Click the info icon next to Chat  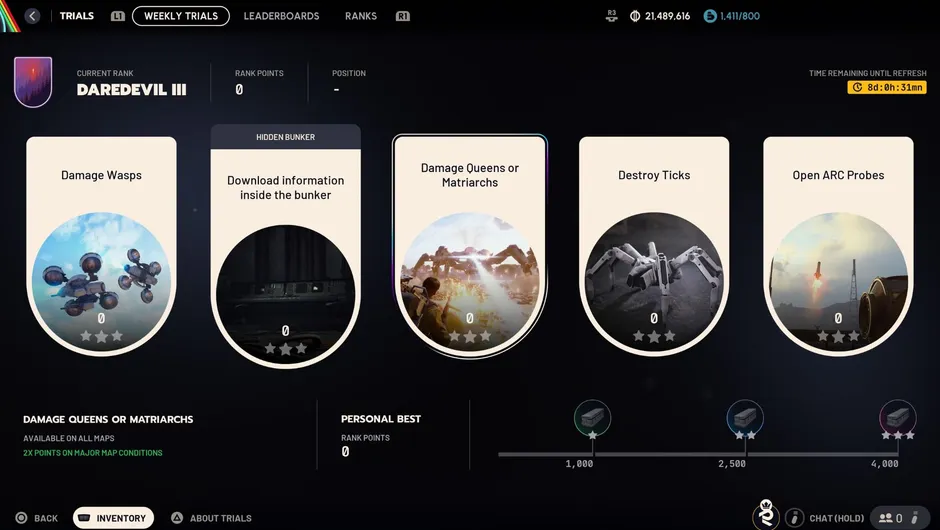pos(794,517)
